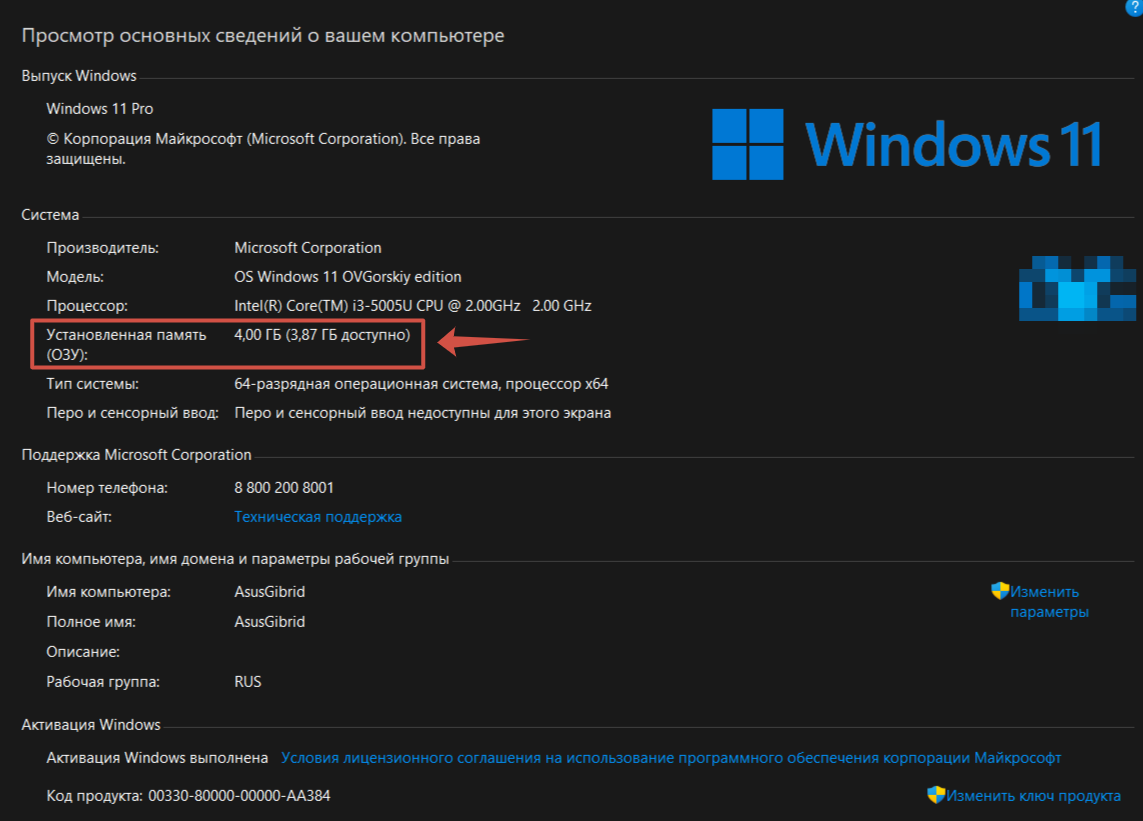Click the Изменить ключ продукта link
The height and width of the screenshot is (821, 1143).
[1033, 796]
